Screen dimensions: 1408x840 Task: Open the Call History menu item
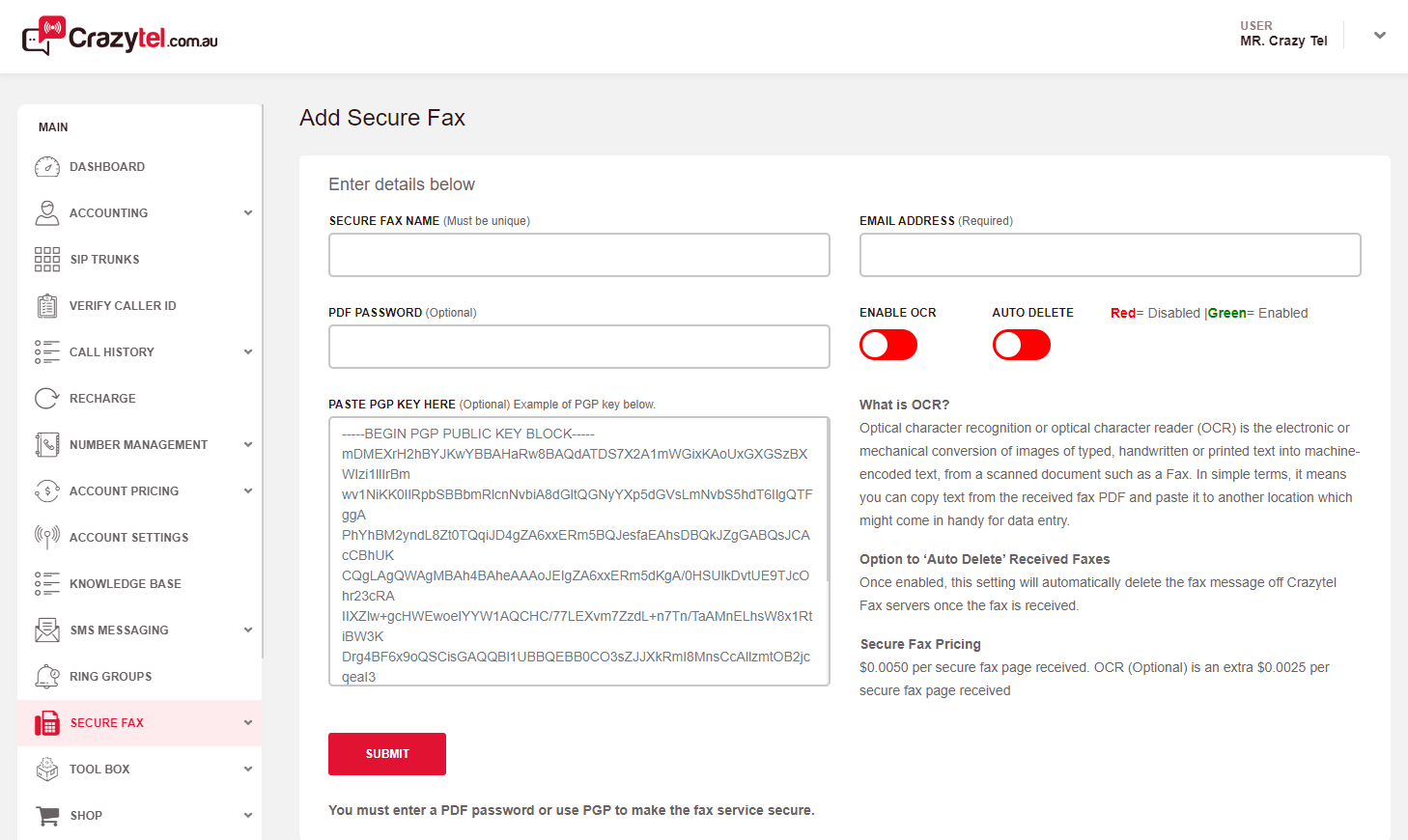(112, 352)
